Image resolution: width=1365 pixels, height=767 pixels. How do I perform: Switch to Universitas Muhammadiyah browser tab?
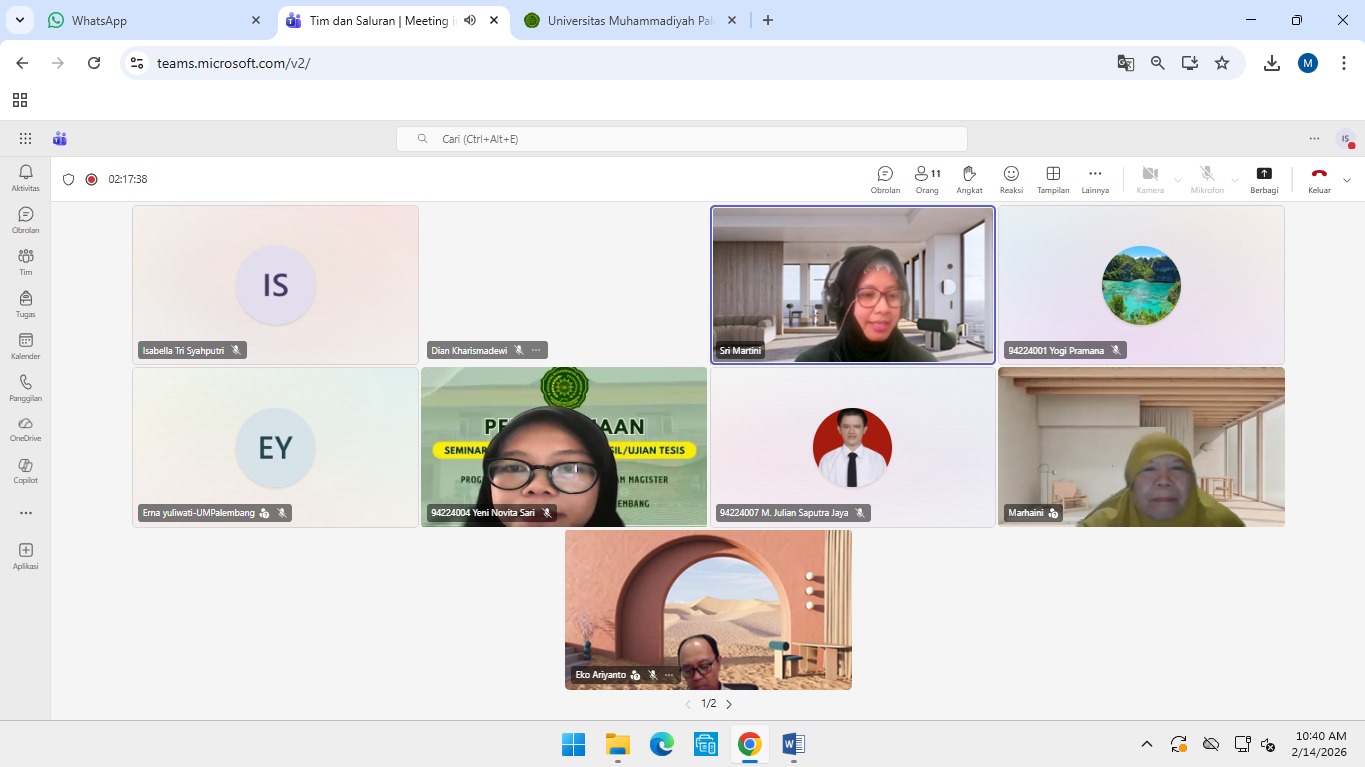630,20
